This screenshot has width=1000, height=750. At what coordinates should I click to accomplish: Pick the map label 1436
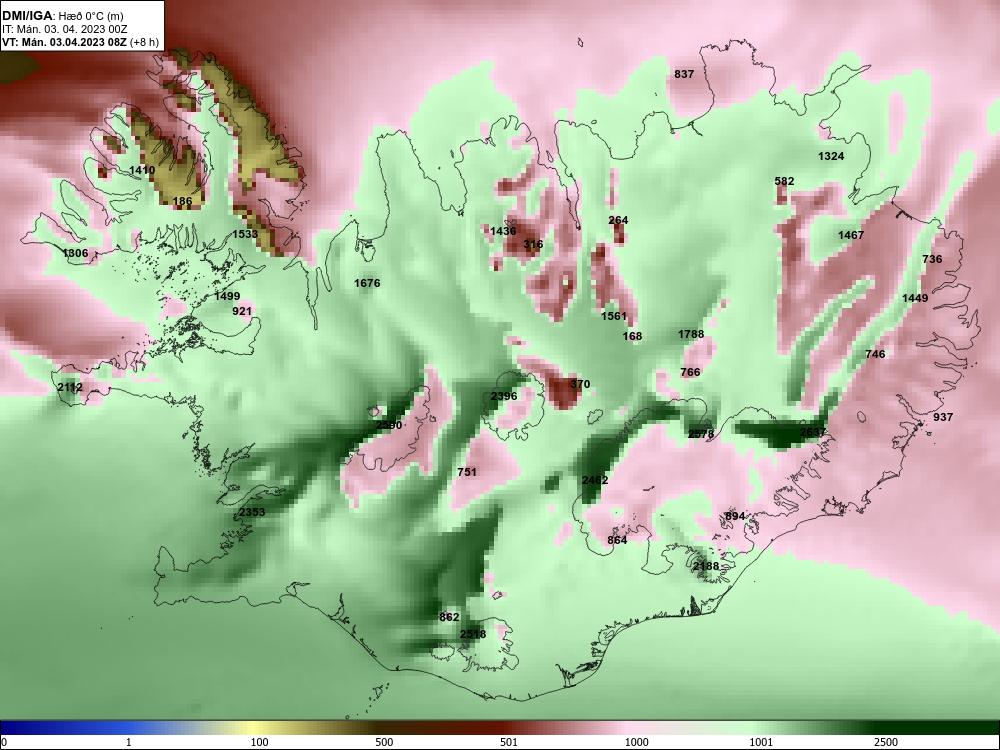[503, 231]
